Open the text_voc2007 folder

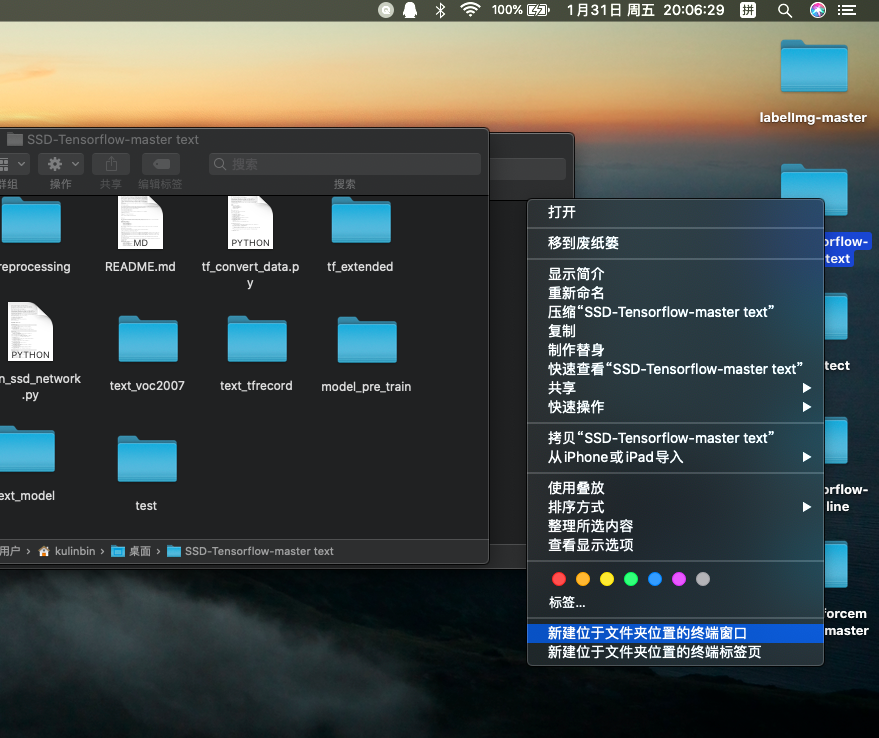coord(147,340)
